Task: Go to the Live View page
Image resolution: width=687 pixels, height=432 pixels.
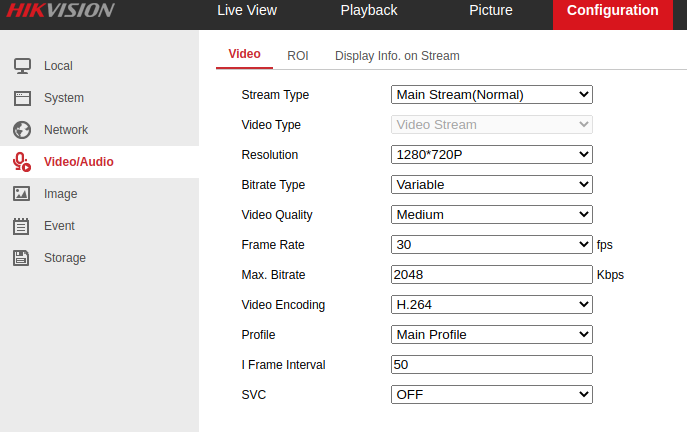Action: 247,10
